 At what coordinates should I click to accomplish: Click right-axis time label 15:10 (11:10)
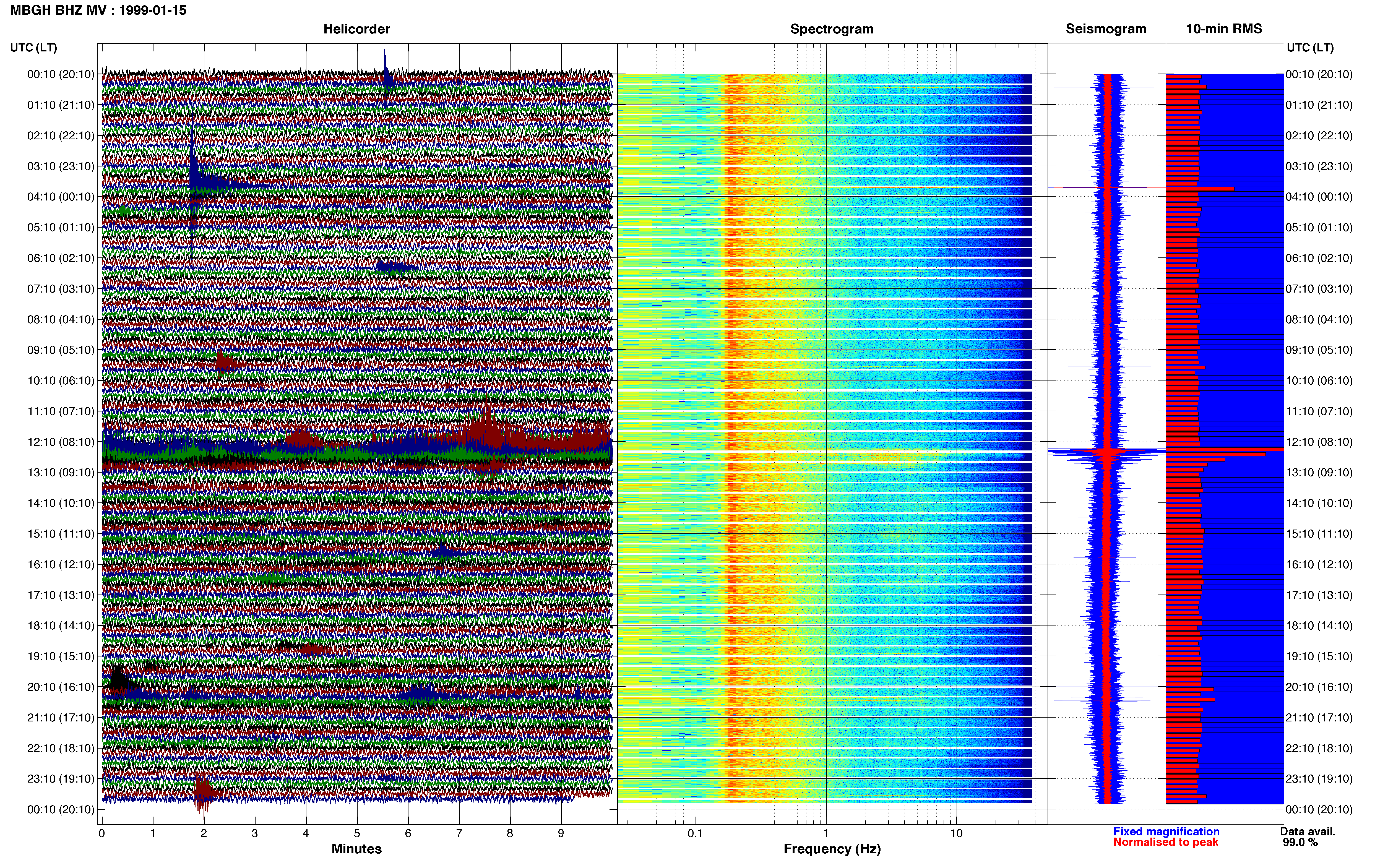pos(1319,534)
